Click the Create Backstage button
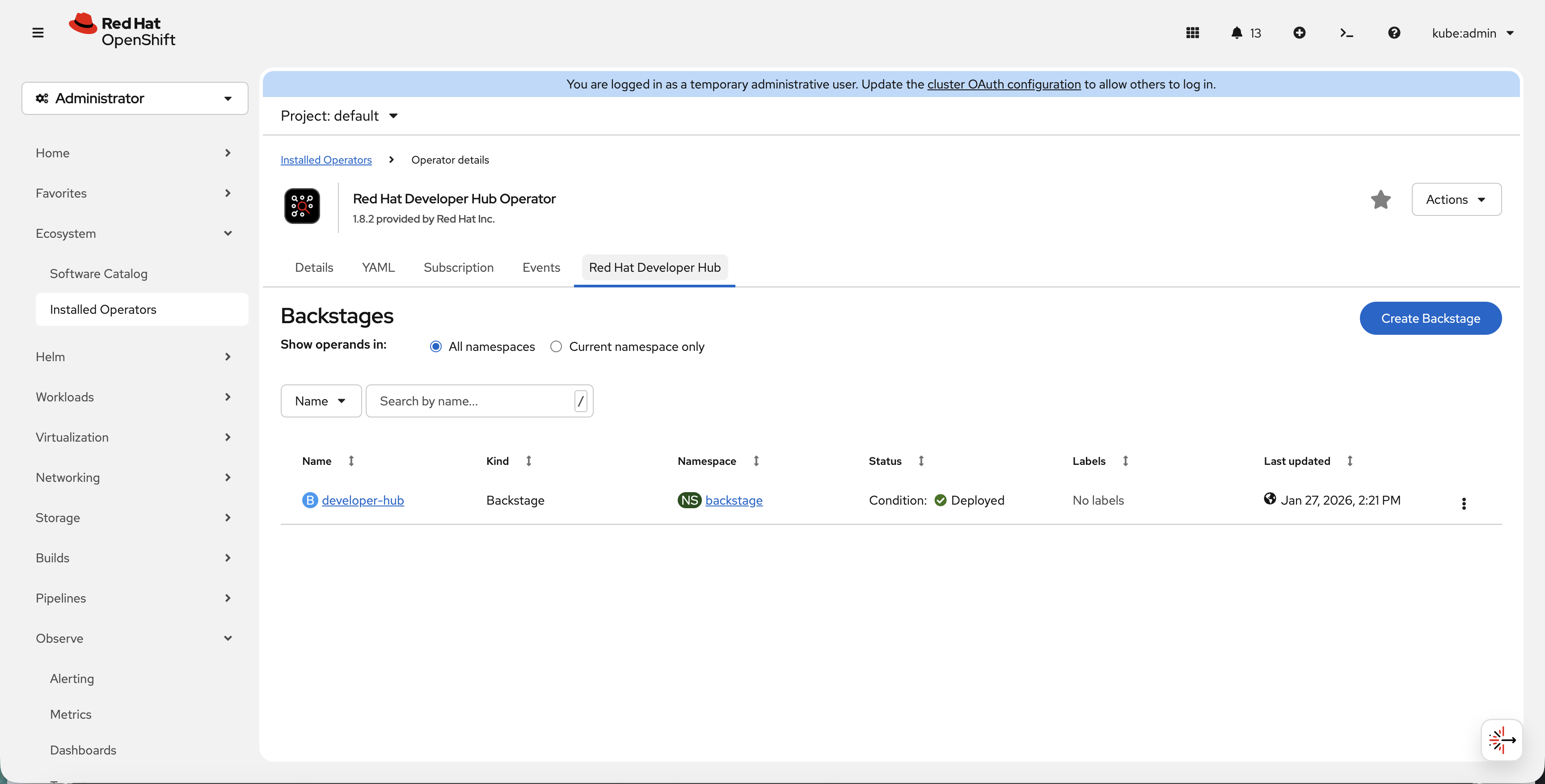This screenshot has height=784, width=1545. [x=1431, y=318]
